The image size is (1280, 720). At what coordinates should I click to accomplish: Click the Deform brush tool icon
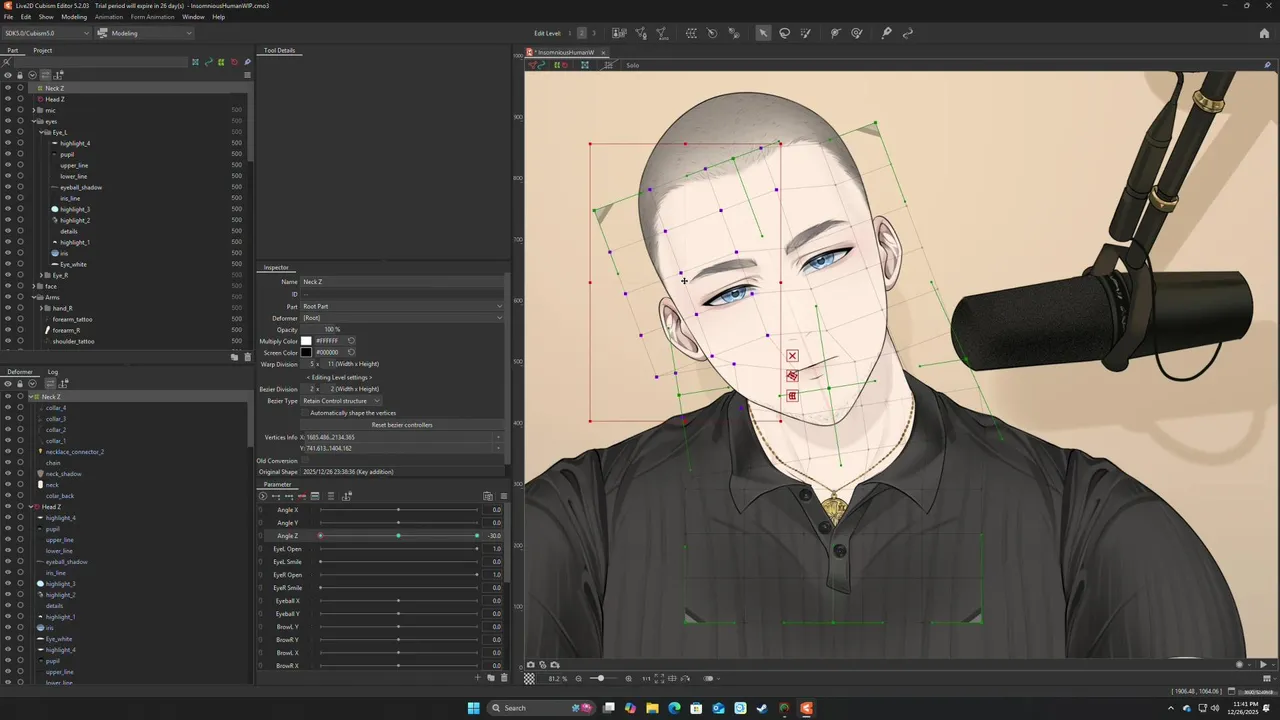(856, 33)
